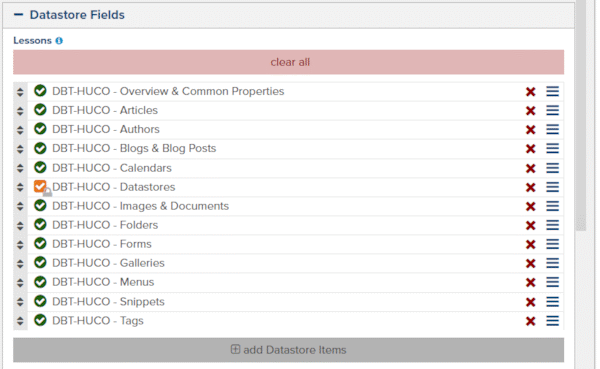The width and height of the screenshot is (600, 369).
Task: Open hamburger menu for Overview & Common Properties
Action: (x=553, y=91)
